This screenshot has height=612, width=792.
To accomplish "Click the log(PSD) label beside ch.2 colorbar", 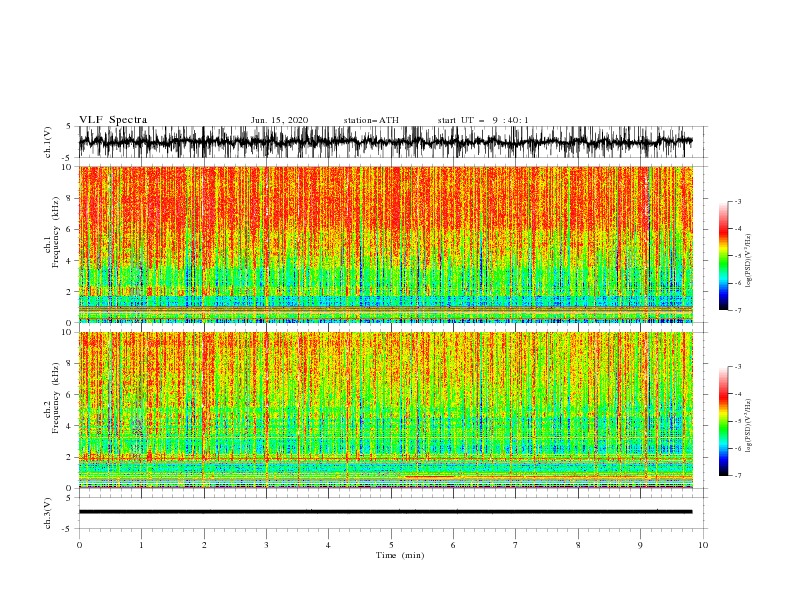I will point(749,426).
